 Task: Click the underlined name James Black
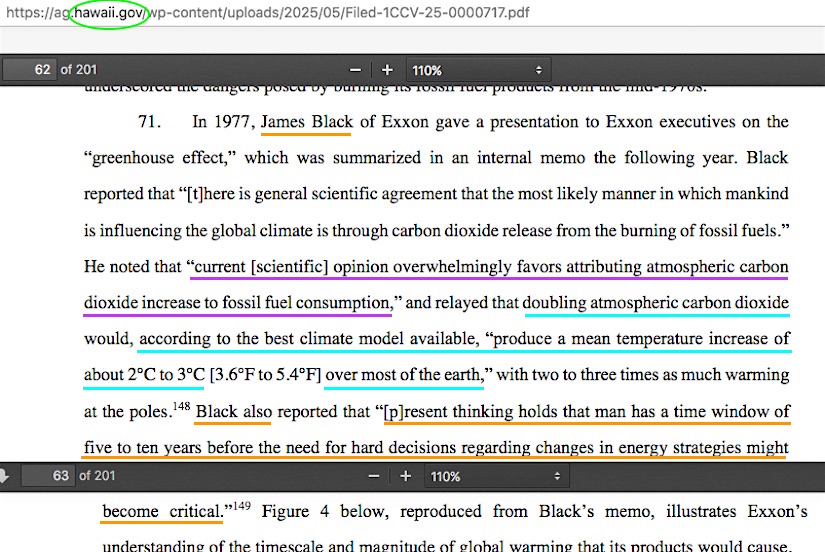click(x=306, y=122)
